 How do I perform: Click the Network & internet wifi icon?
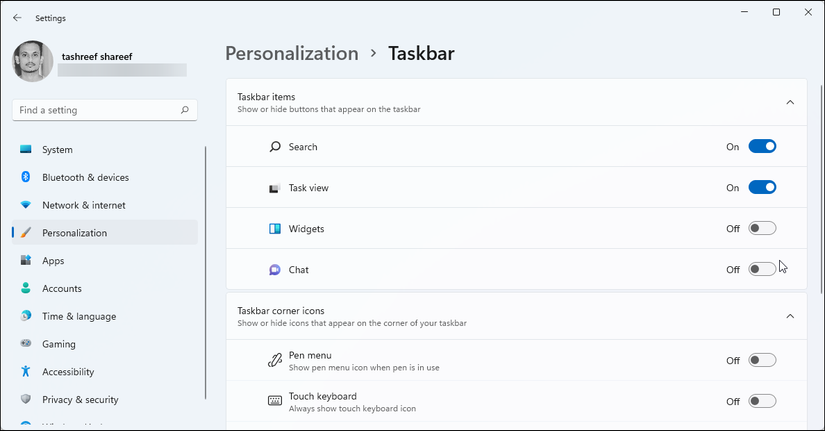click(x=26, y=205)
